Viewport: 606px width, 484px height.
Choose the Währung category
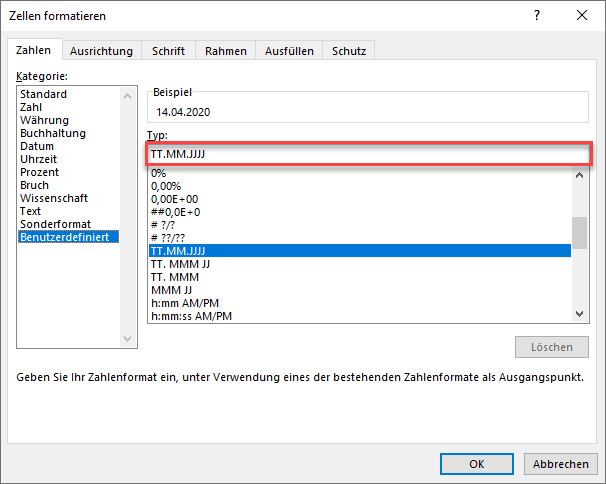tap(69, 120)
